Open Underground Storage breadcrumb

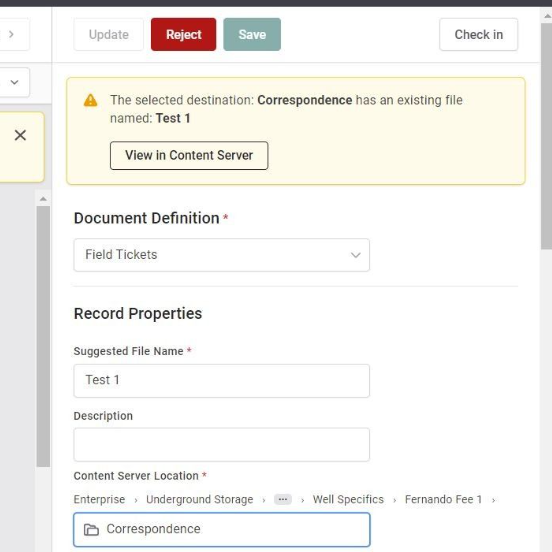tap(200, 500)
